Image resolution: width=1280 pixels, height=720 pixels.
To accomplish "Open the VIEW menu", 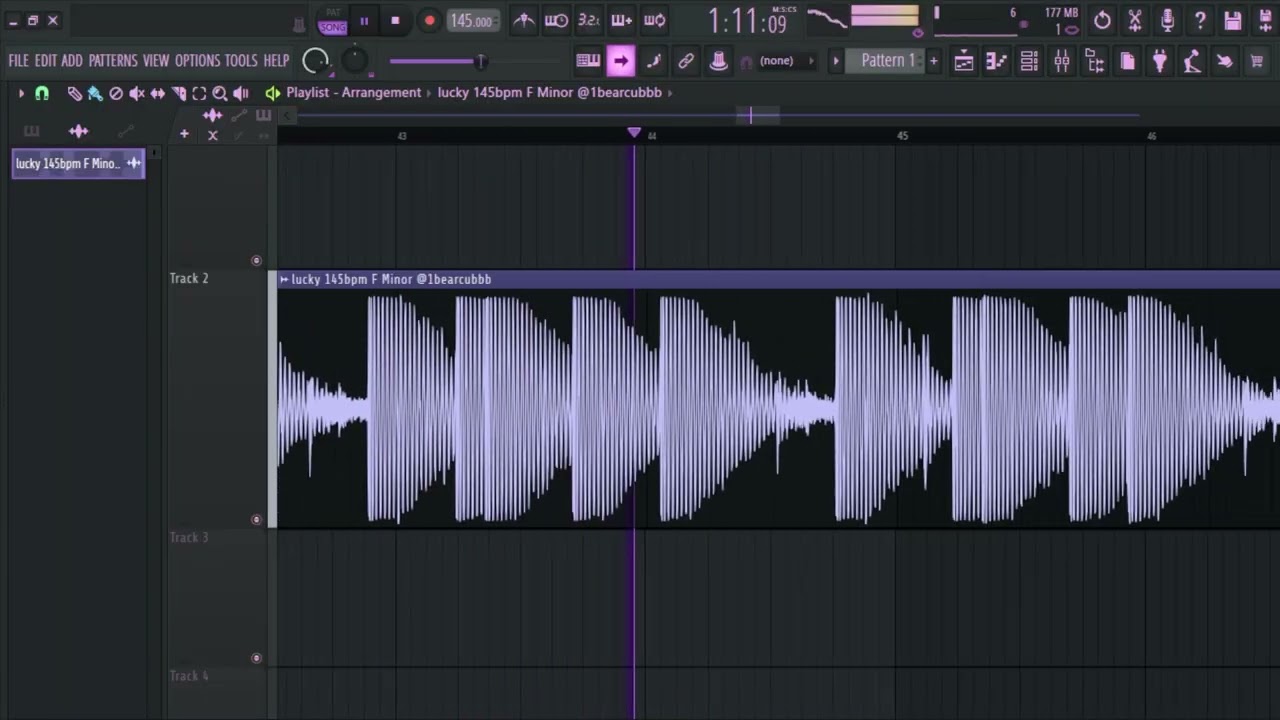I will (x=156, y=61).
